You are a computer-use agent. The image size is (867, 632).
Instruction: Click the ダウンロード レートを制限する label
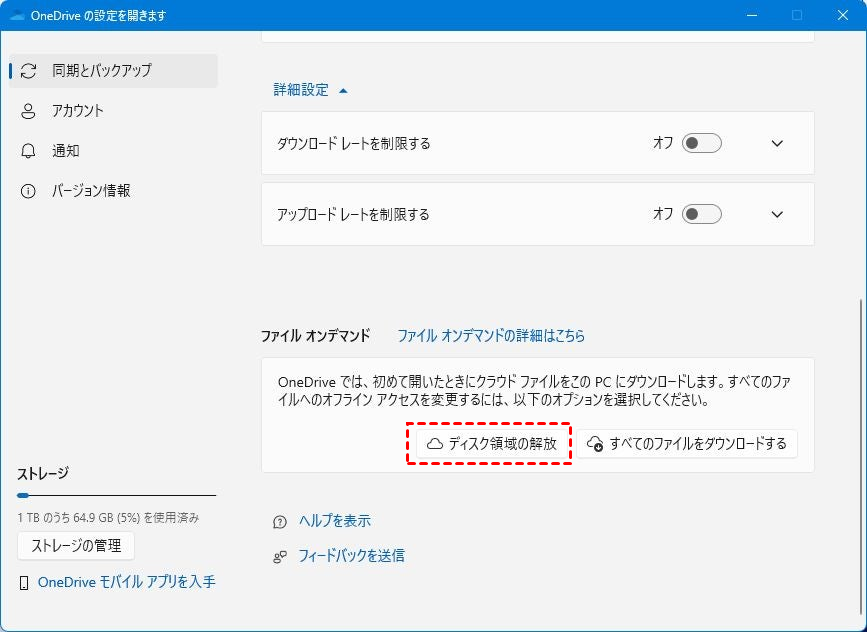point(353,144)
